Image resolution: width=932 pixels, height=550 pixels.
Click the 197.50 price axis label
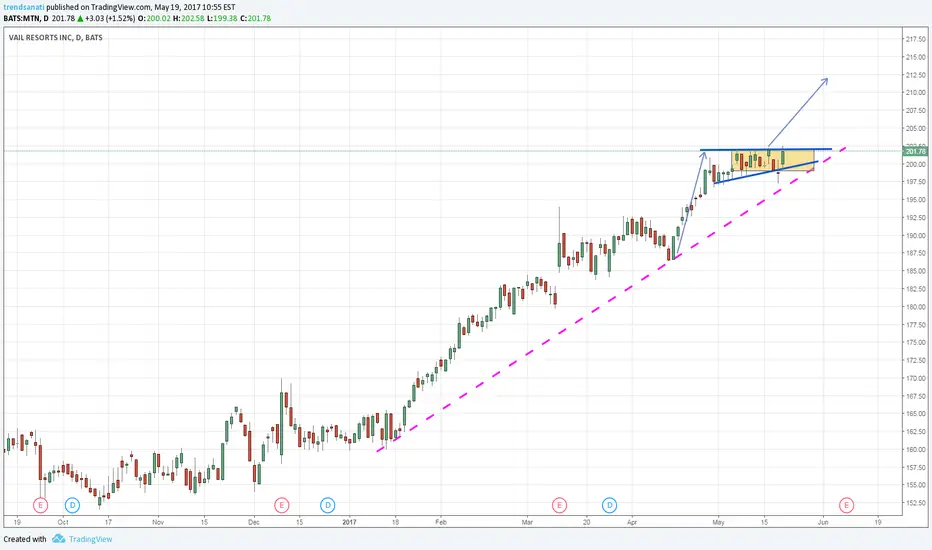click(x=915, y=182)
